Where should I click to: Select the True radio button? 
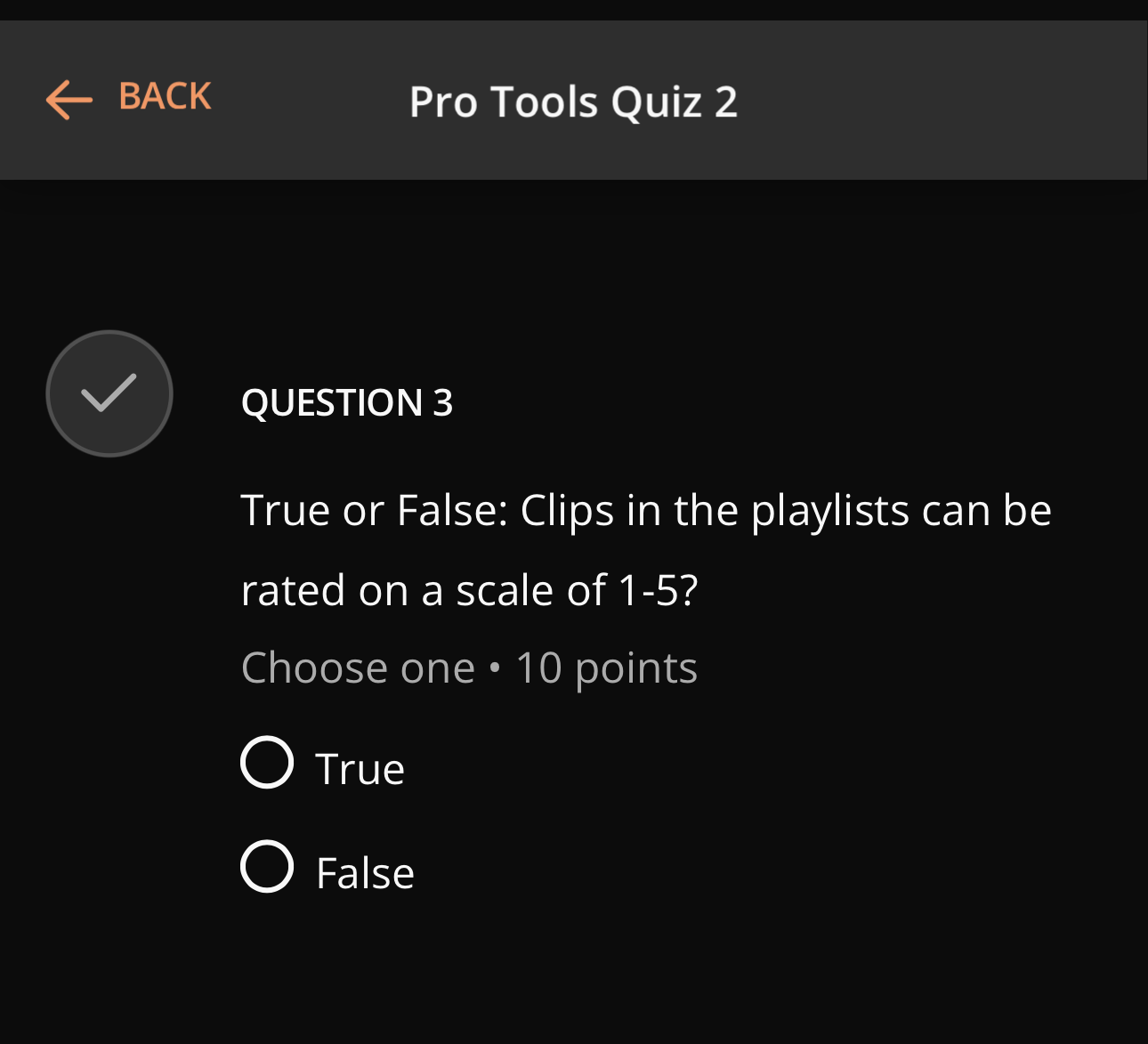pyautogui.click(x=266, y=764)
